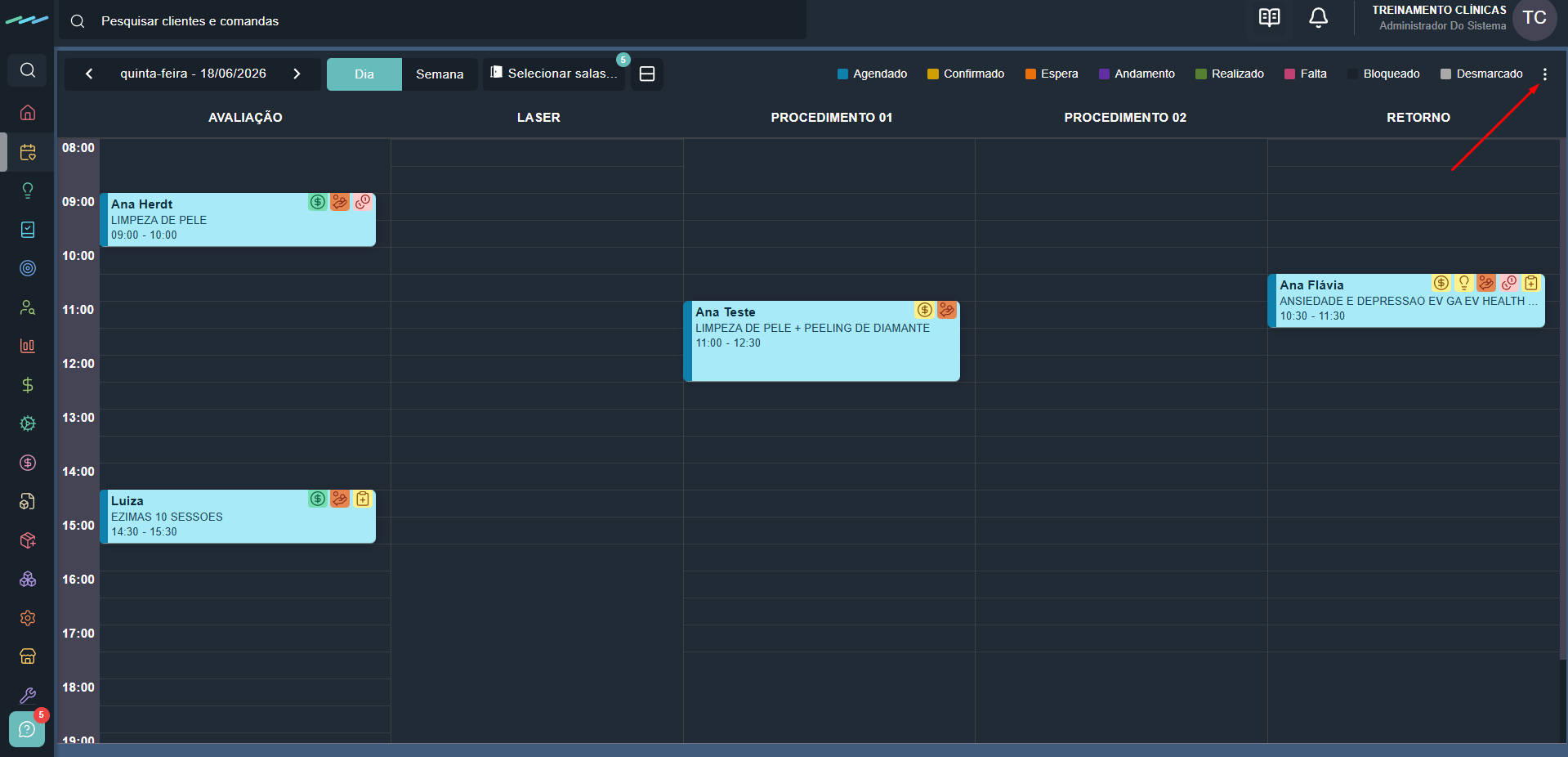Click the app logo in top left

click(27, 20)
